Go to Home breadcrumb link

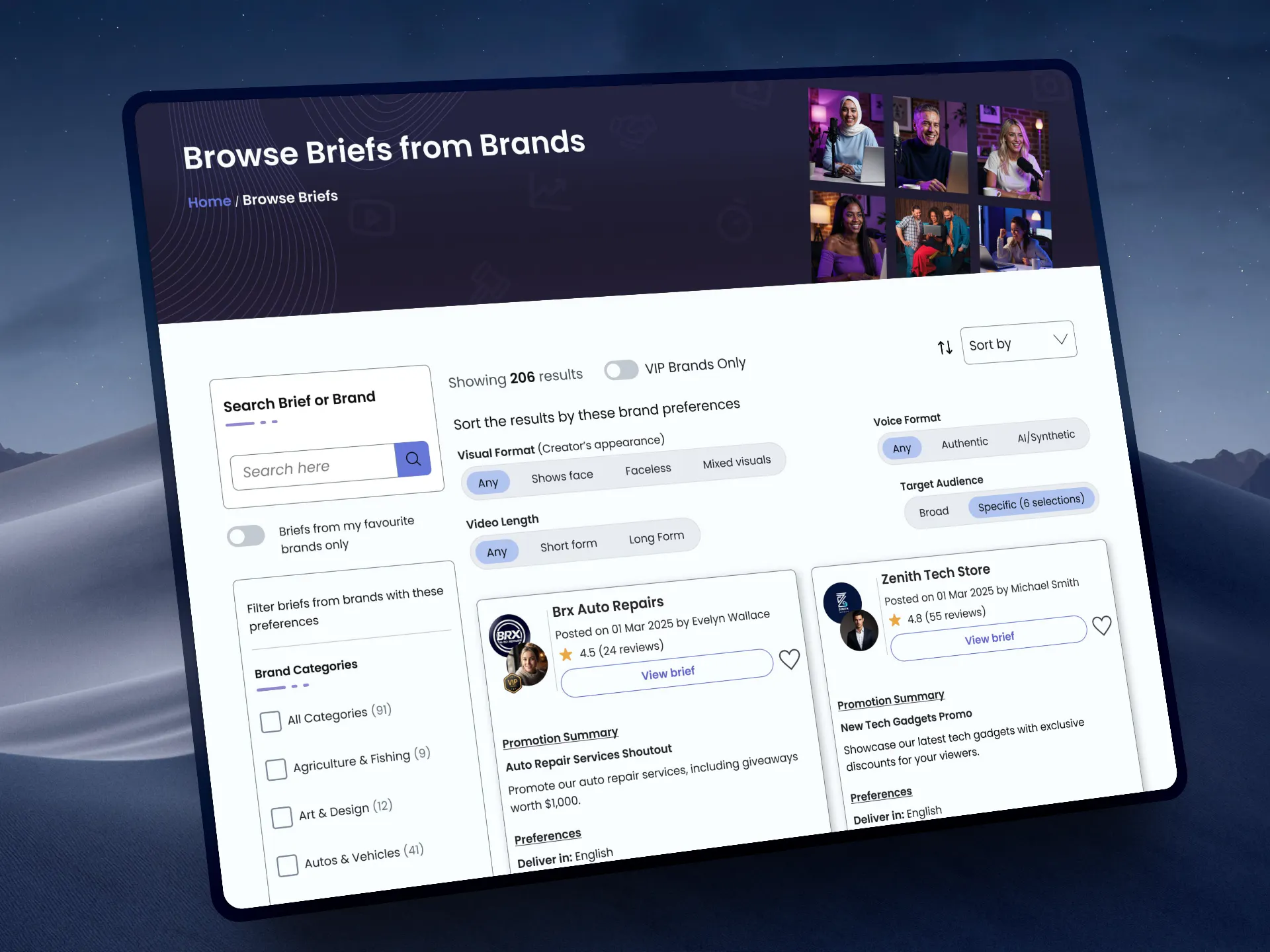point(209,202)
